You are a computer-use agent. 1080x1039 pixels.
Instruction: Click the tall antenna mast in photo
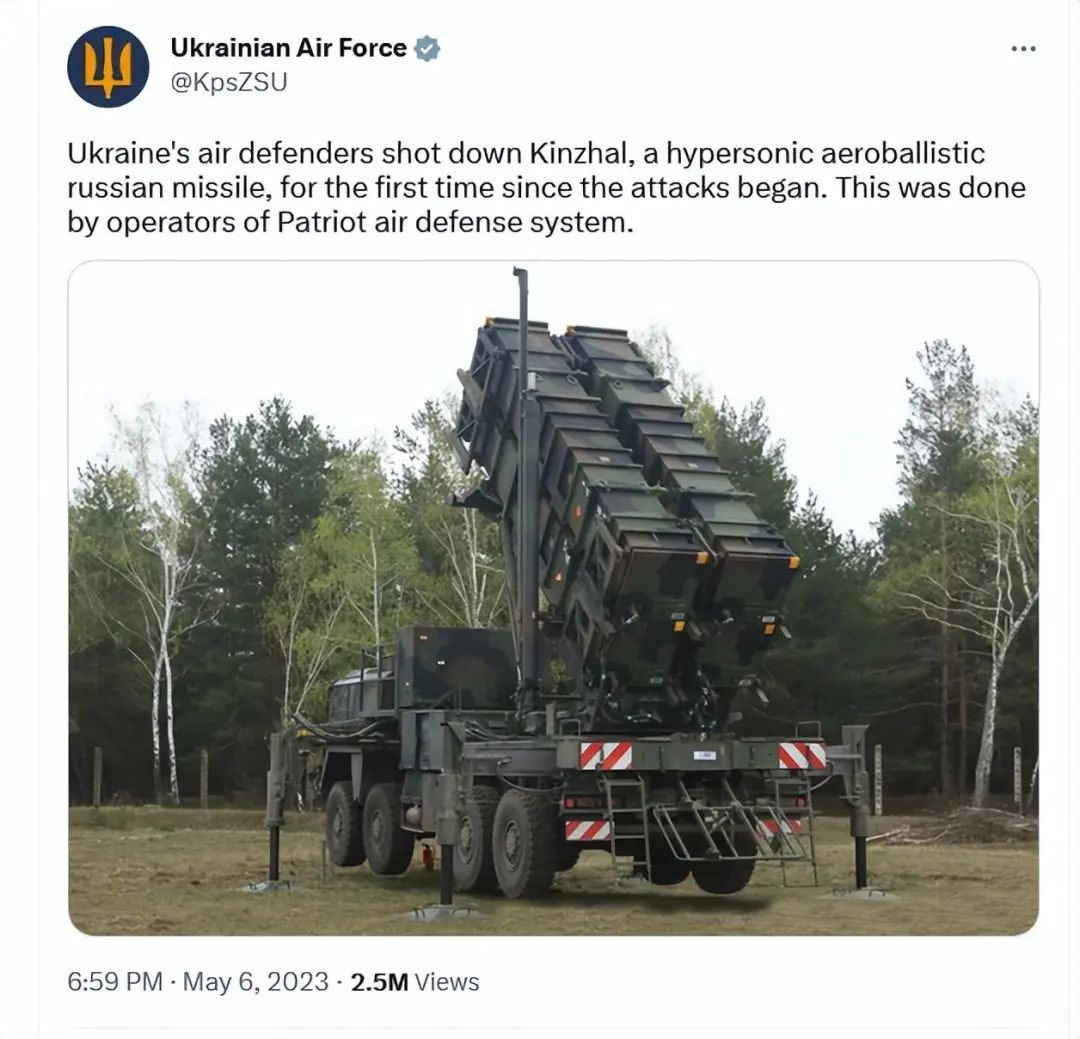[x=526, y=496]
